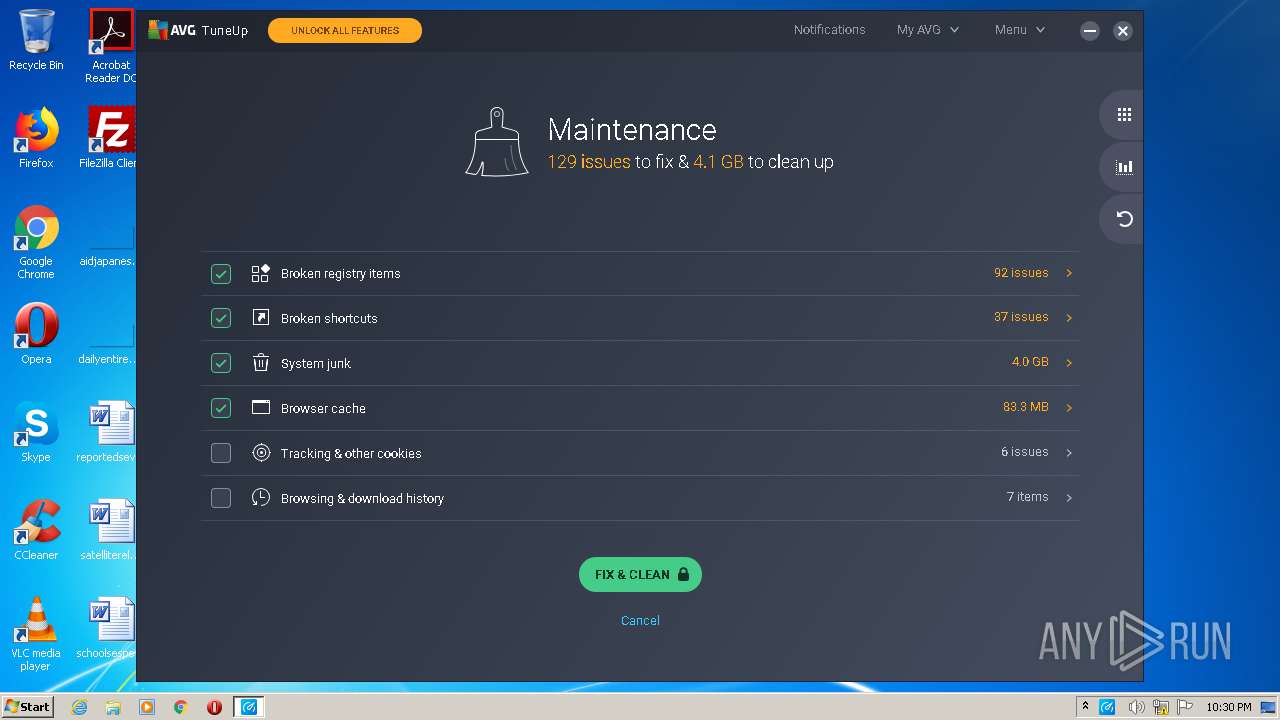The width and height of the screenshot is (1280, 720).
Task: Select the VLC media player desktop icon
Action: (x=36, y=634)
